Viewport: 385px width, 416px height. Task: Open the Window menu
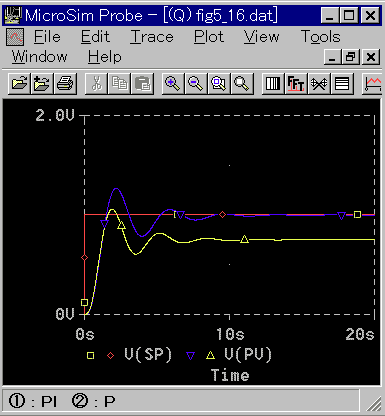tap(40, 57)
